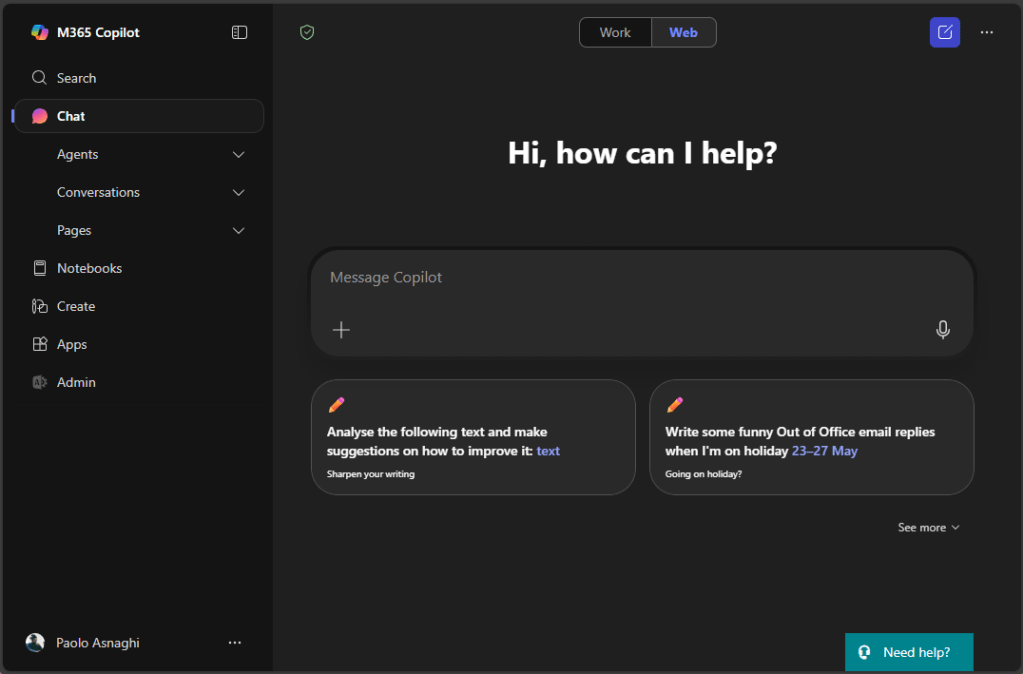
Task: Show more prompts with See more
Action: click(x=928, y=527)
